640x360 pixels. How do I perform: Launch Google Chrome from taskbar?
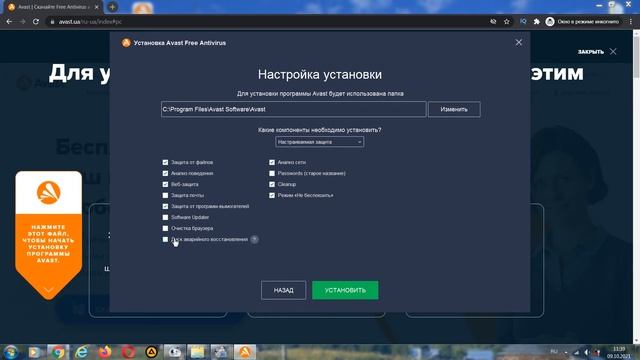point(58,352)
